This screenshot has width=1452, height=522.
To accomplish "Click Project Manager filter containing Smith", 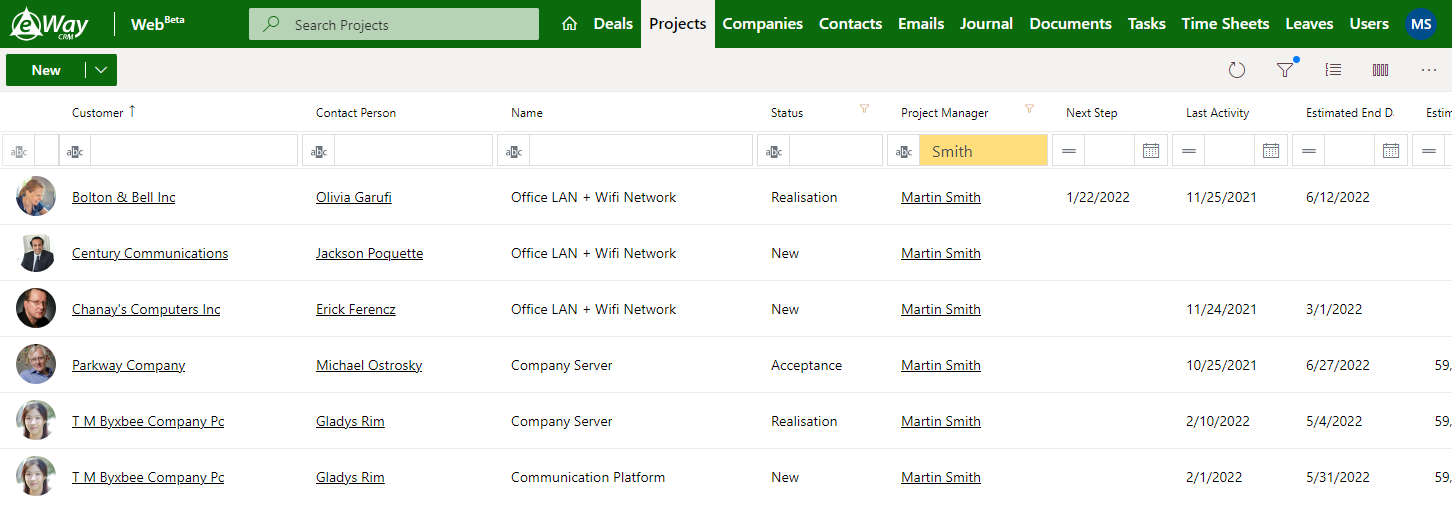I will tap(983, 151).
